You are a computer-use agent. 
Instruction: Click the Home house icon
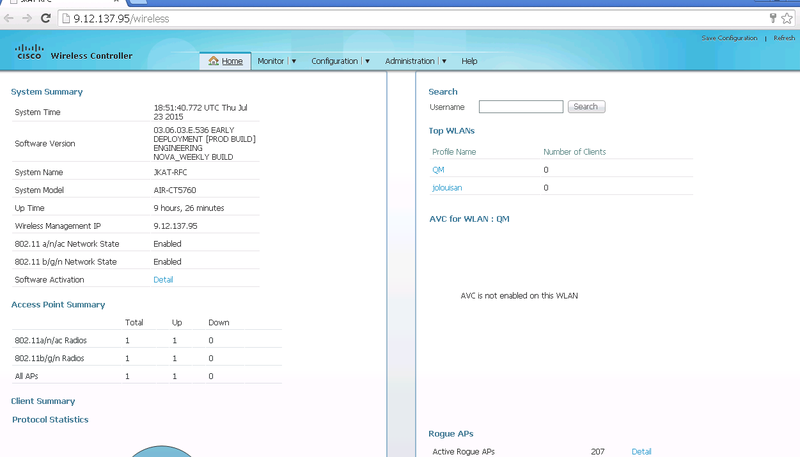[x=213, y=61]
